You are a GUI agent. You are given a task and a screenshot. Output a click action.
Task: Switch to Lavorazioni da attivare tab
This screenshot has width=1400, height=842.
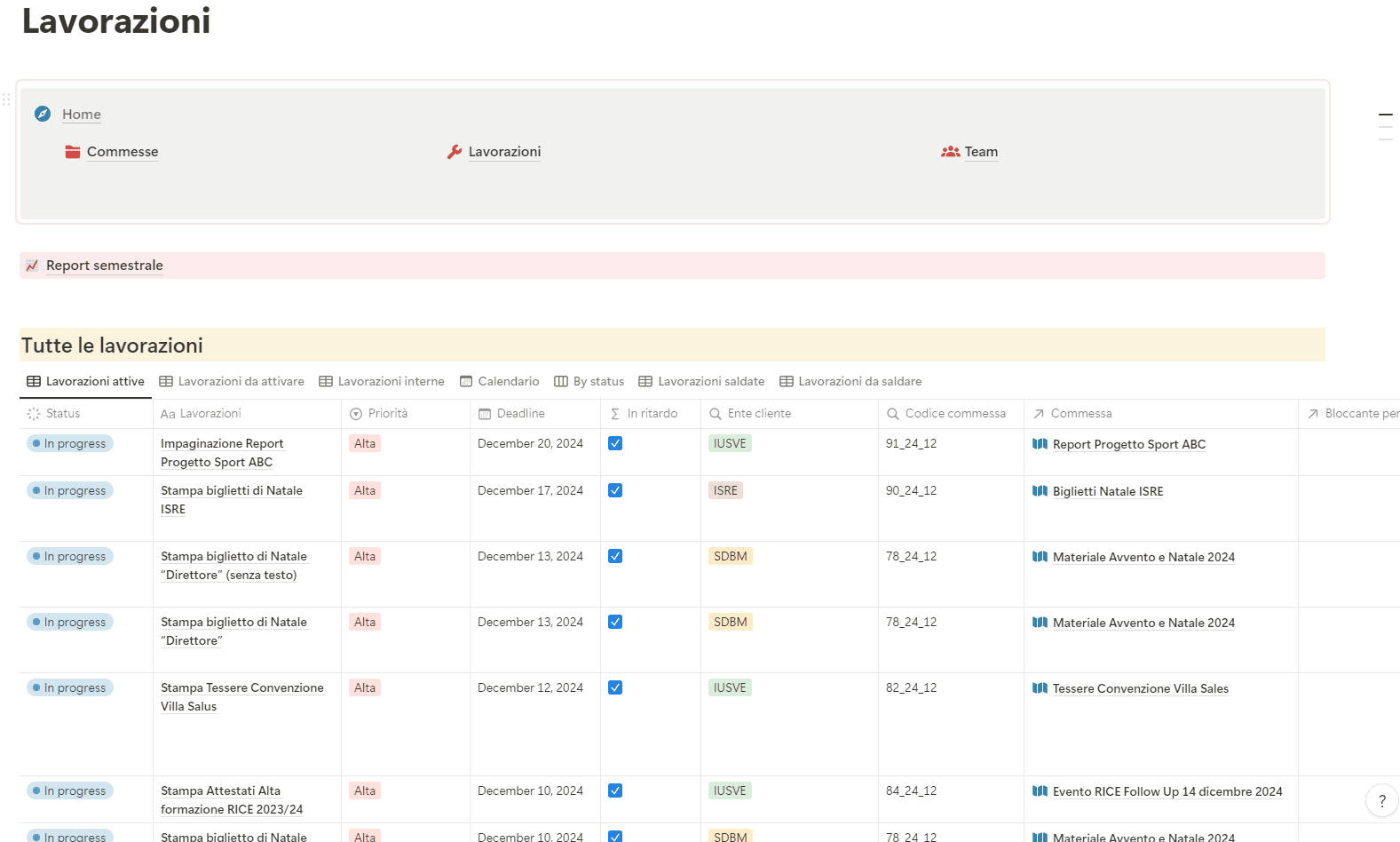tap(232, 381)
